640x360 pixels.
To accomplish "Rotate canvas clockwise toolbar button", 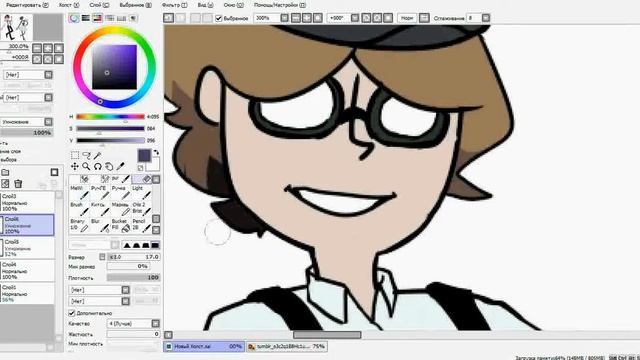I will point(377,18).
